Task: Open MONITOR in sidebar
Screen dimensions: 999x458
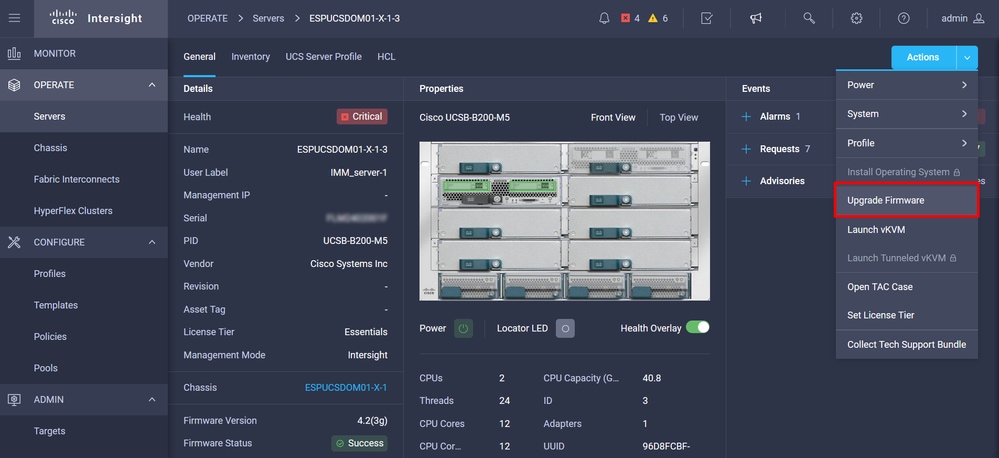Action: (84, 54)
